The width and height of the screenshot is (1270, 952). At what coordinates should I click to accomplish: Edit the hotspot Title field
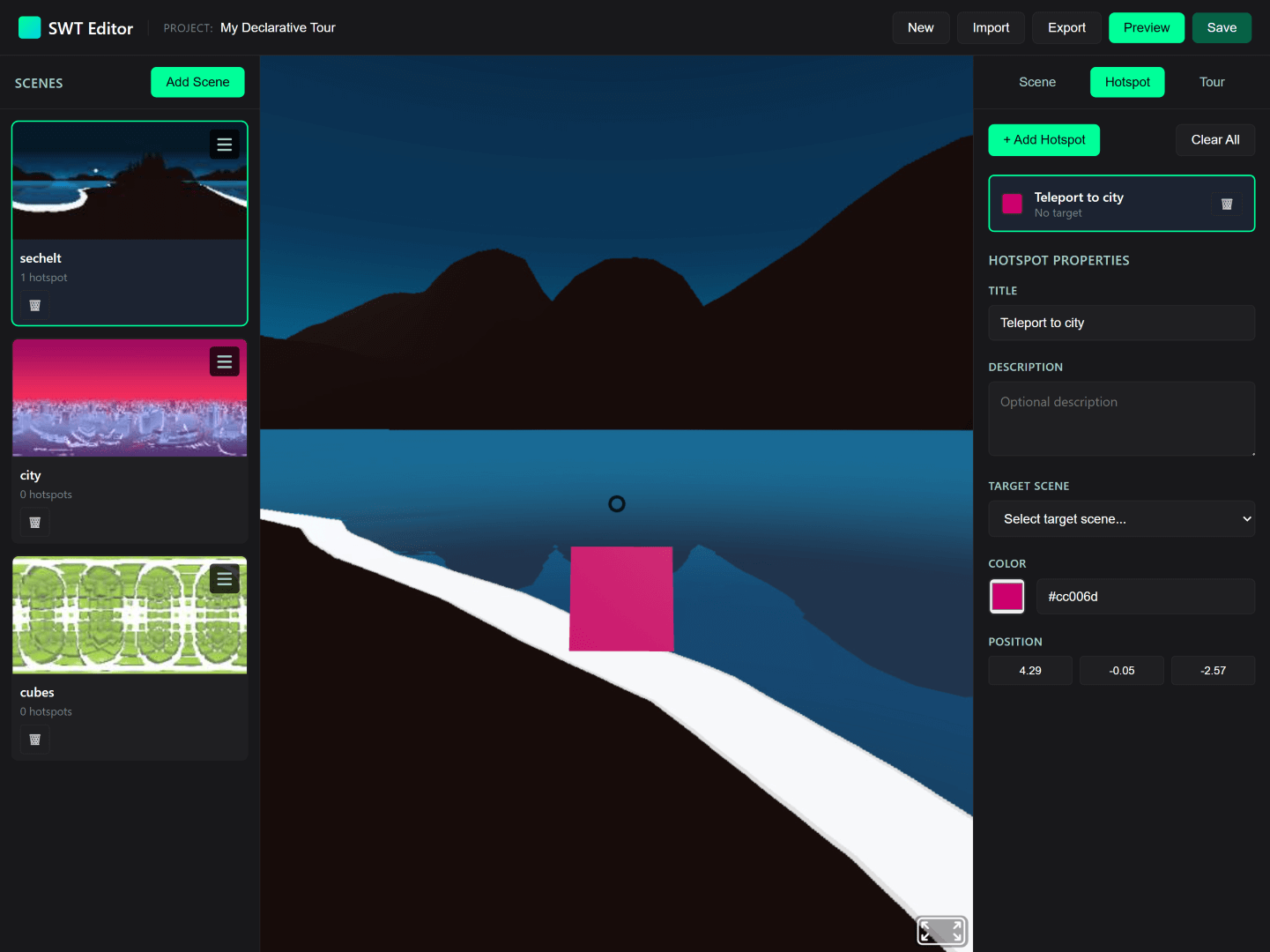pyautogui.click(x=1122, y=323)
